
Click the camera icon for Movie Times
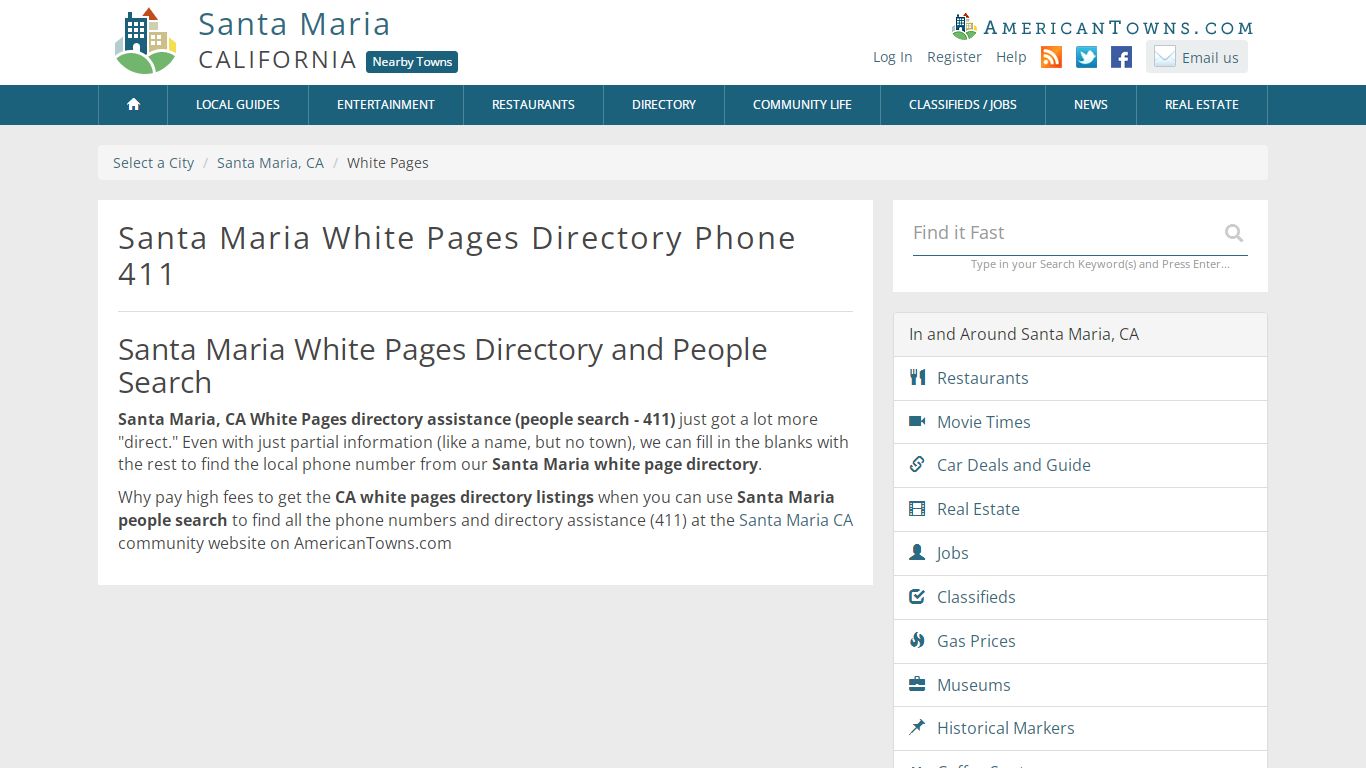pyautogui.click(x=917, y=421)
